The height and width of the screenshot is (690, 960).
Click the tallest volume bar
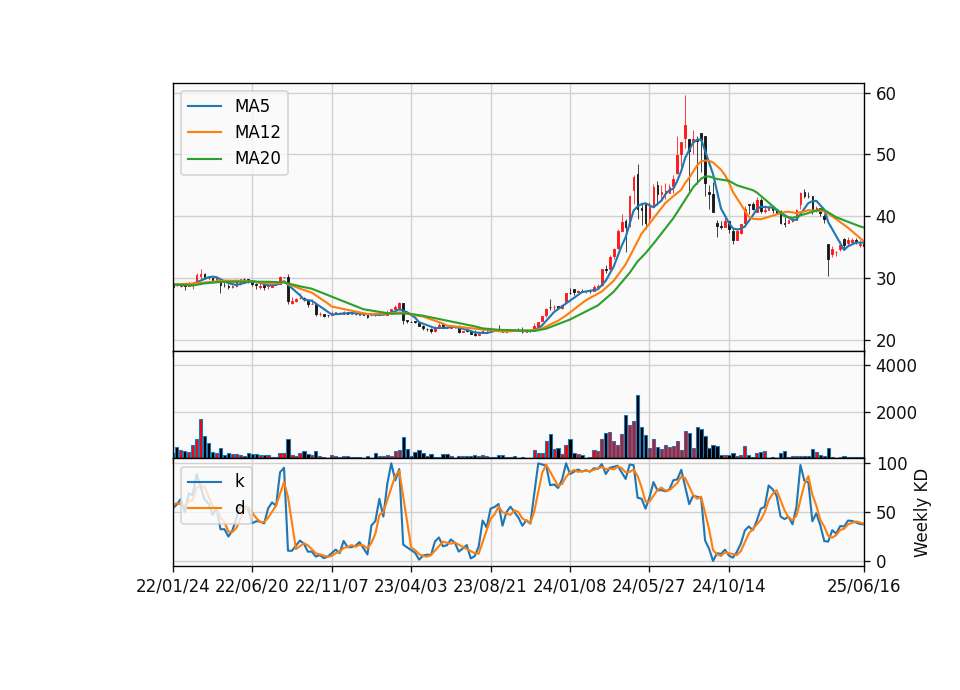(x=638, y=427)
